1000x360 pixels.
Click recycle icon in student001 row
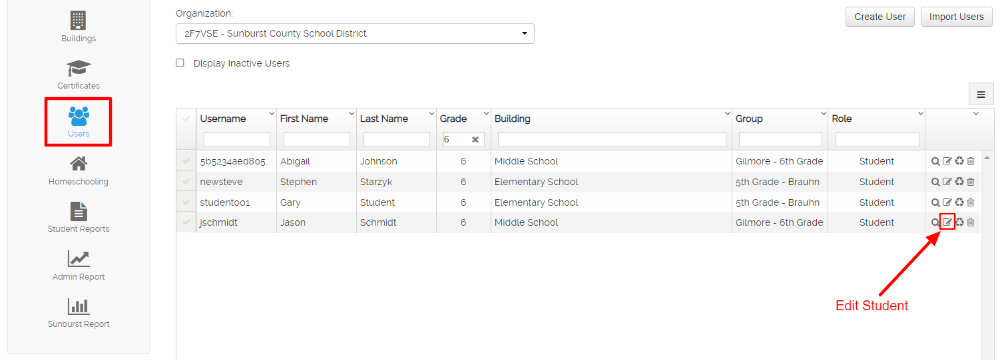(959, 202)
